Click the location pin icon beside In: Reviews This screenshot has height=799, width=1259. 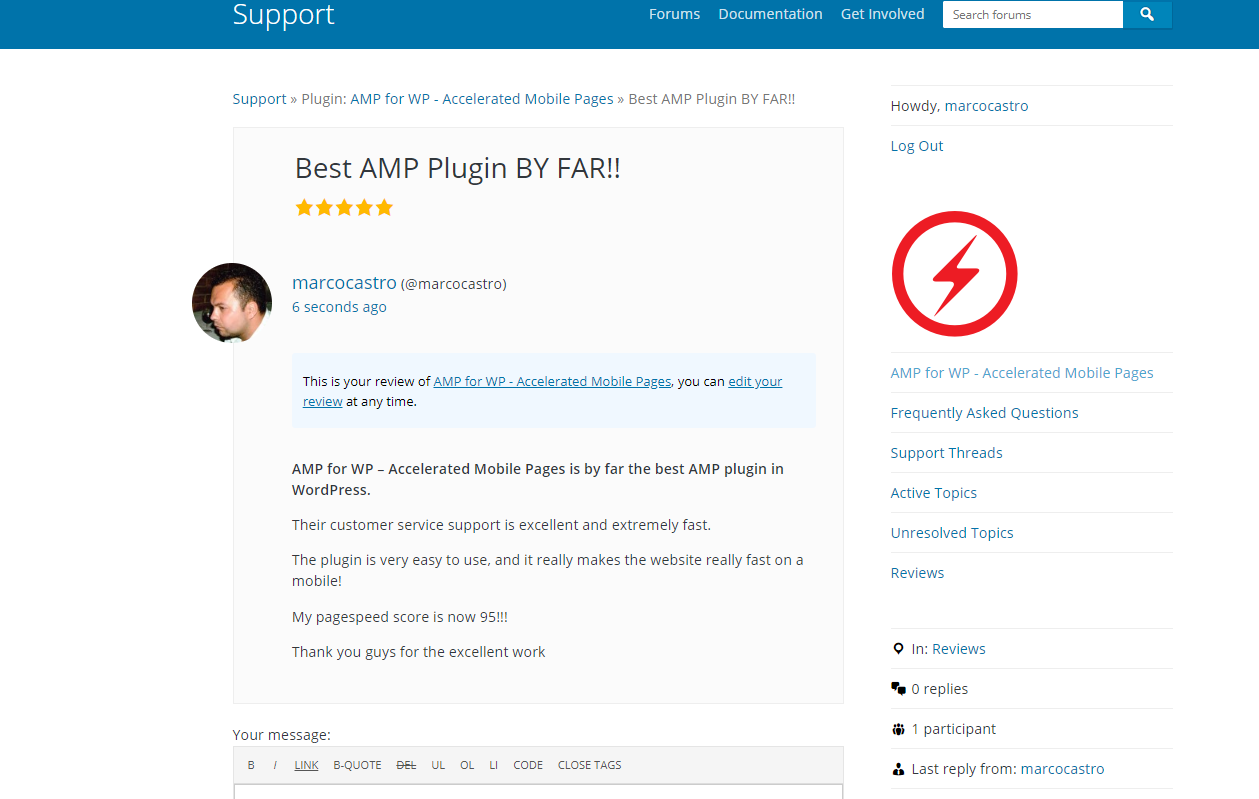click(x=897, y=649)
